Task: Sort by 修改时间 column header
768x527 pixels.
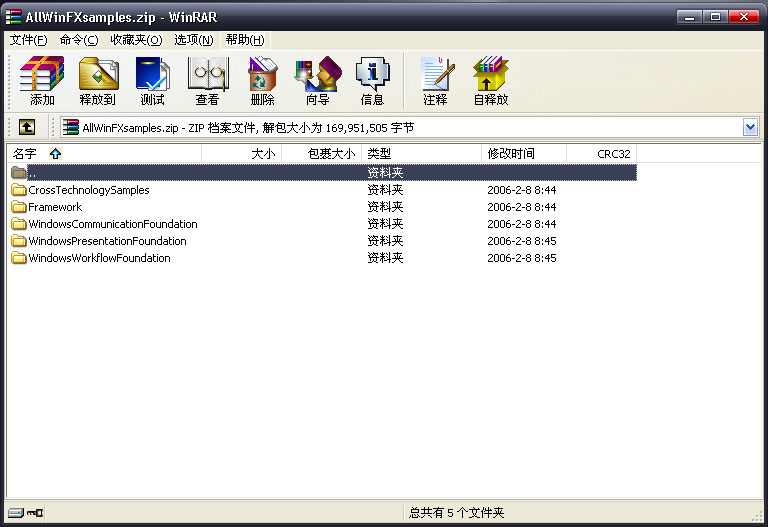Action: point(524,154)
